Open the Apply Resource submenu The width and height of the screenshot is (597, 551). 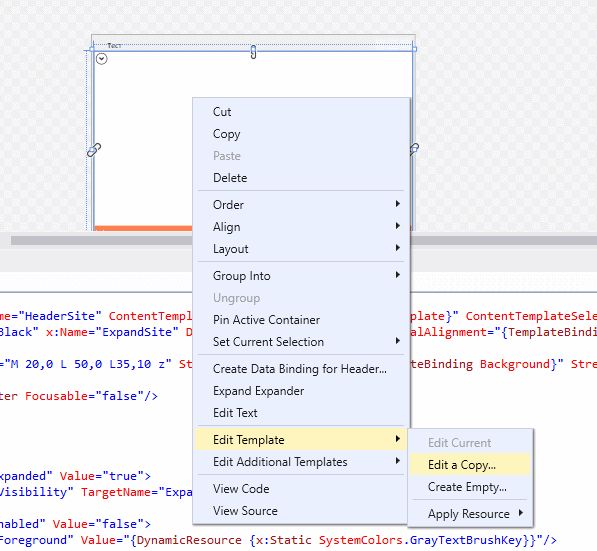tap(470, 514)
